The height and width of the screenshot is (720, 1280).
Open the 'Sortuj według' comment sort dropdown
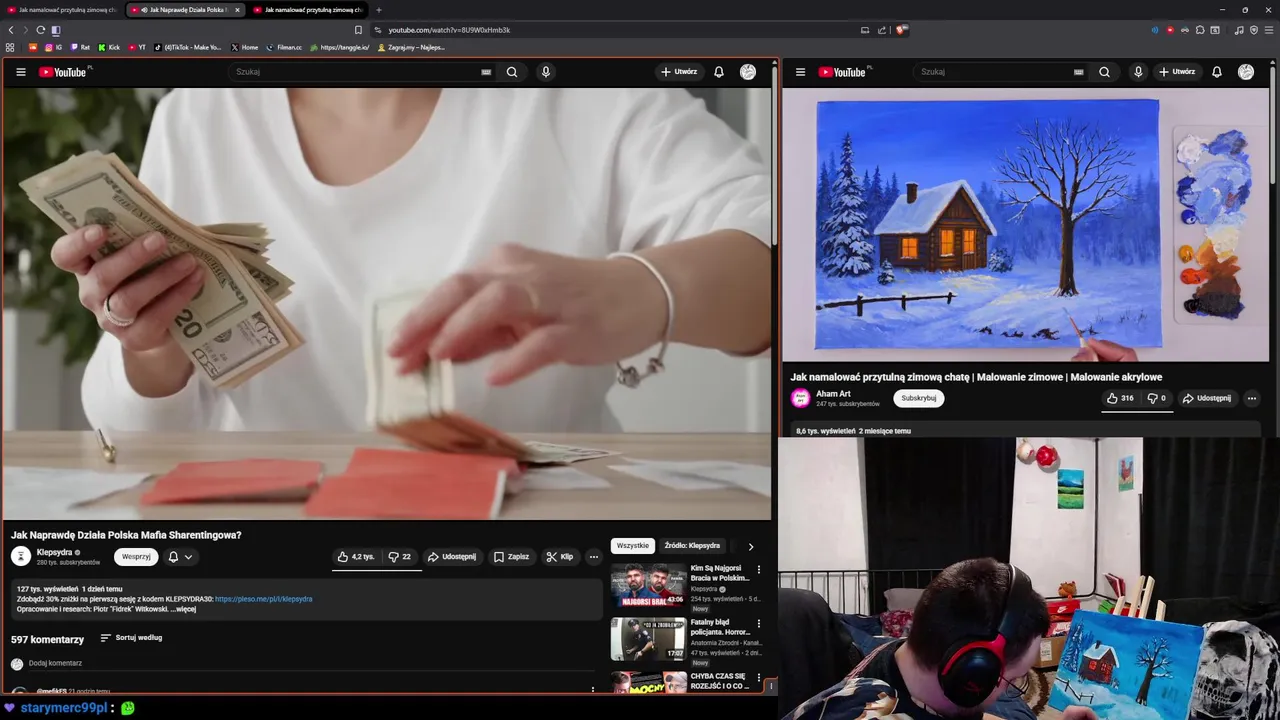click(x=131, y=638)
